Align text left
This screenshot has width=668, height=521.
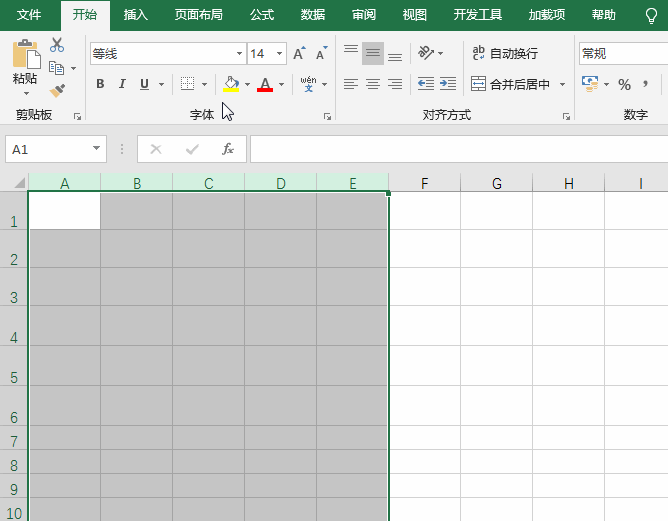[x=351, y=84]
